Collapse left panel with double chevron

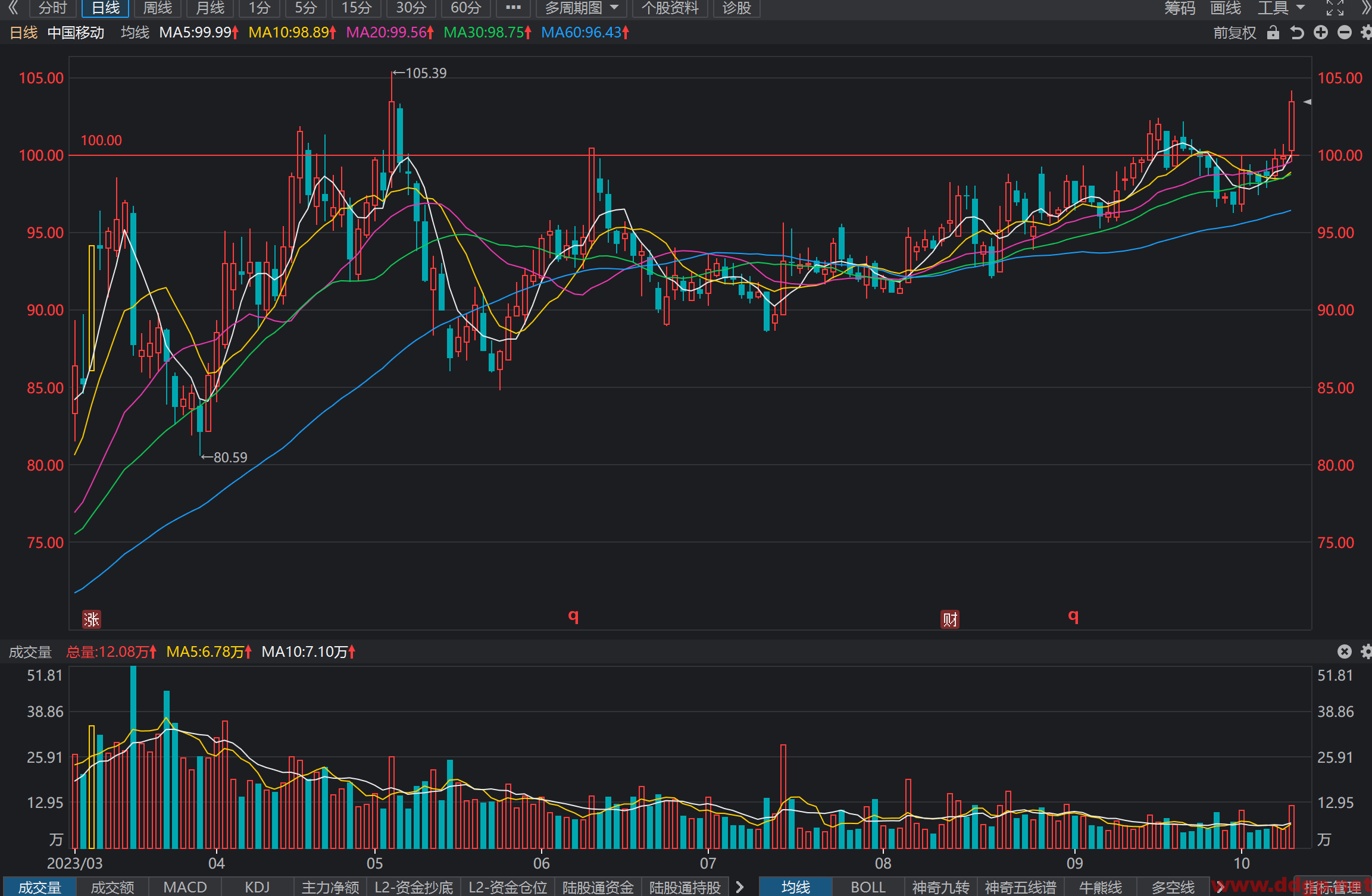tap(13, 8)
